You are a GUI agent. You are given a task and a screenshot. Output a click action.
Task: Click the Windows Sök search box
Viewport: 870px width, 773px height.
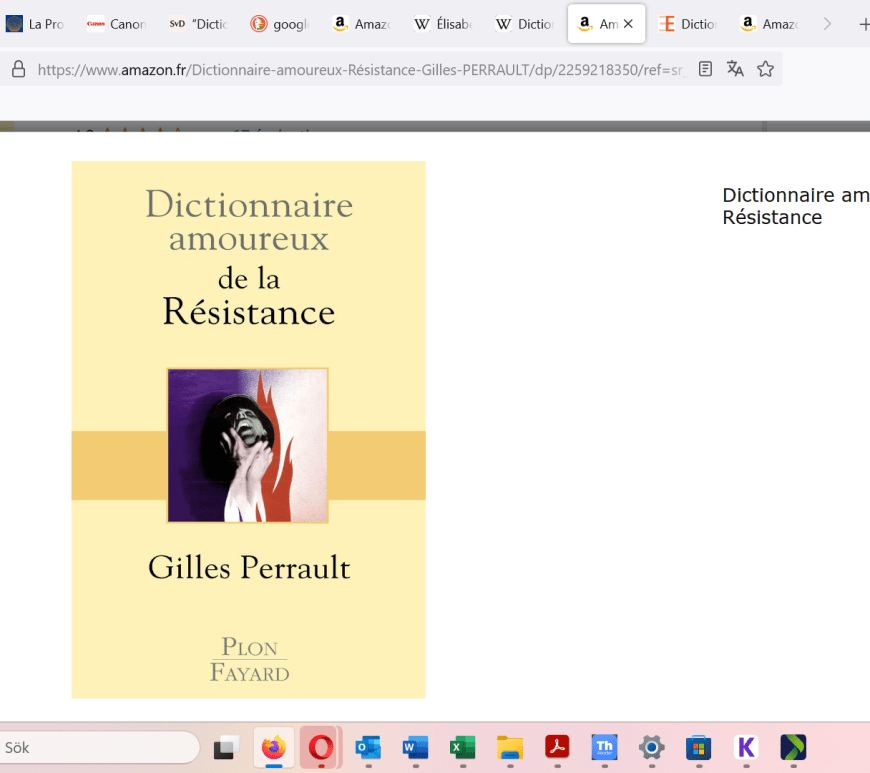pos(100,747)
